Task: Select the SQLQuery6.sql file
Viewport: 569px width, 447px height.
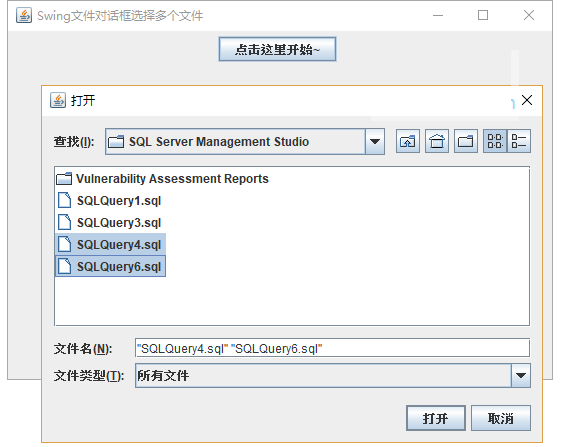Action: 110,266
